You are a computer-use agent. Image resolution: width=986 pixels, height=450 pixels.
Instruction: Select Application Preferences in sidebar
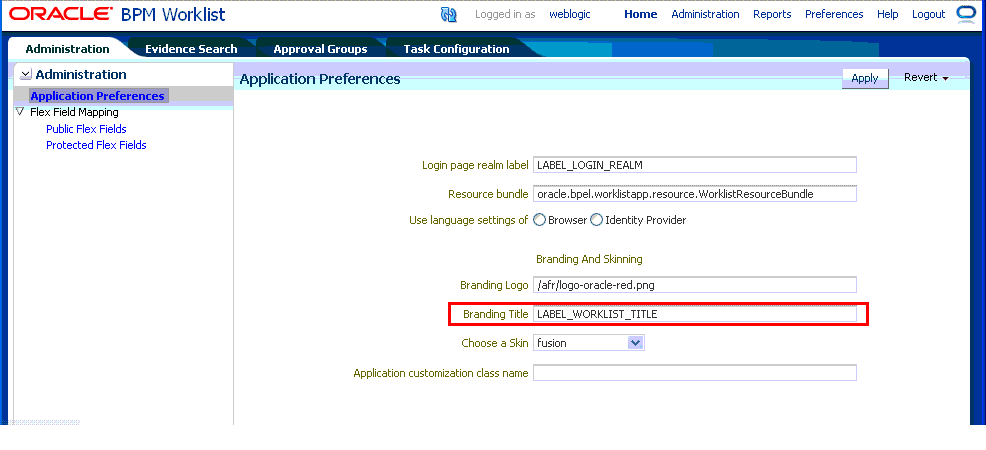pyautogui.click(x=97, y=96)
